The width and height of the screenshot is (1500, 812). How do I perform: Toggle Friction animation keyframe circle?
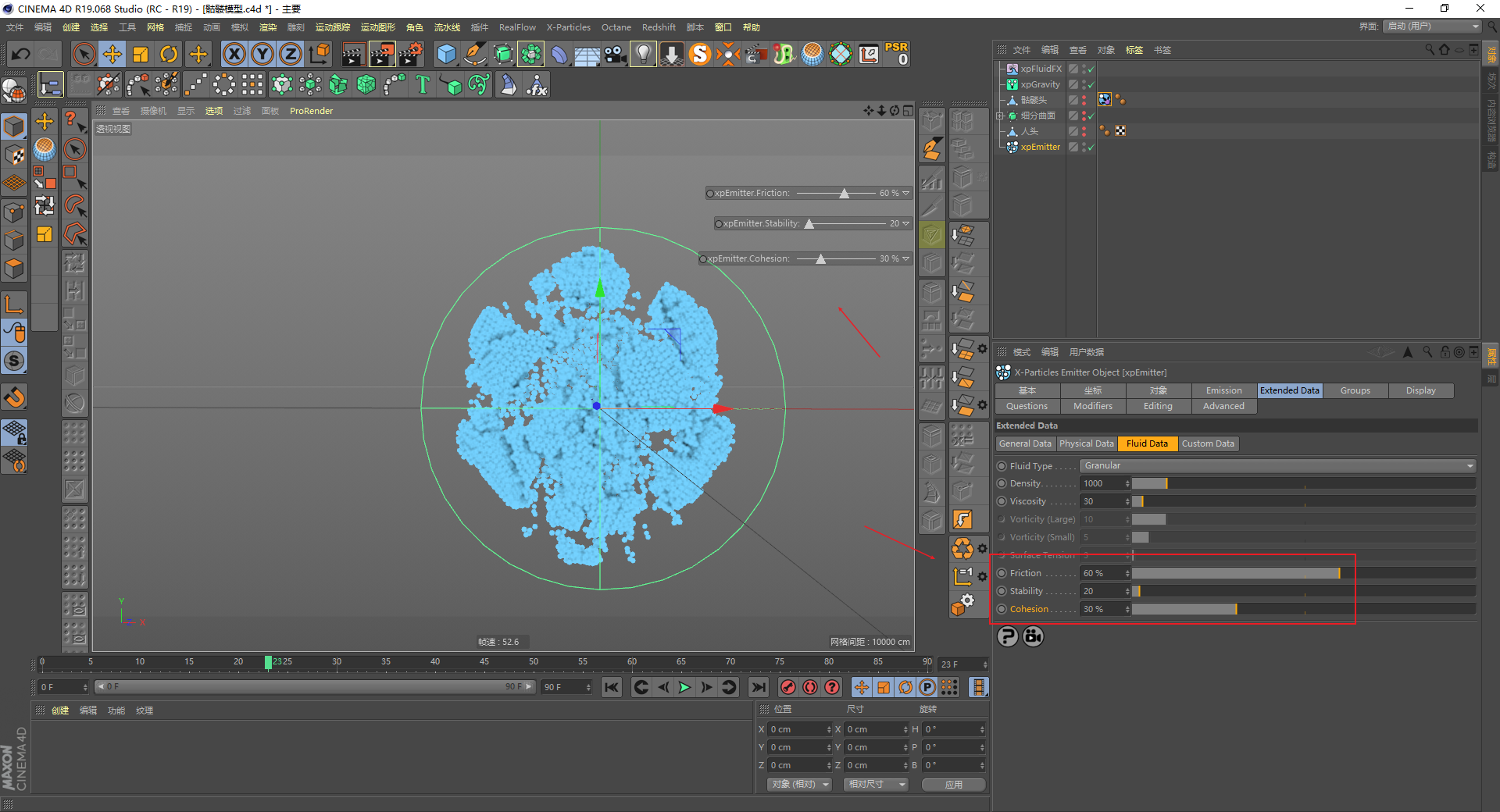point(1002,573)
